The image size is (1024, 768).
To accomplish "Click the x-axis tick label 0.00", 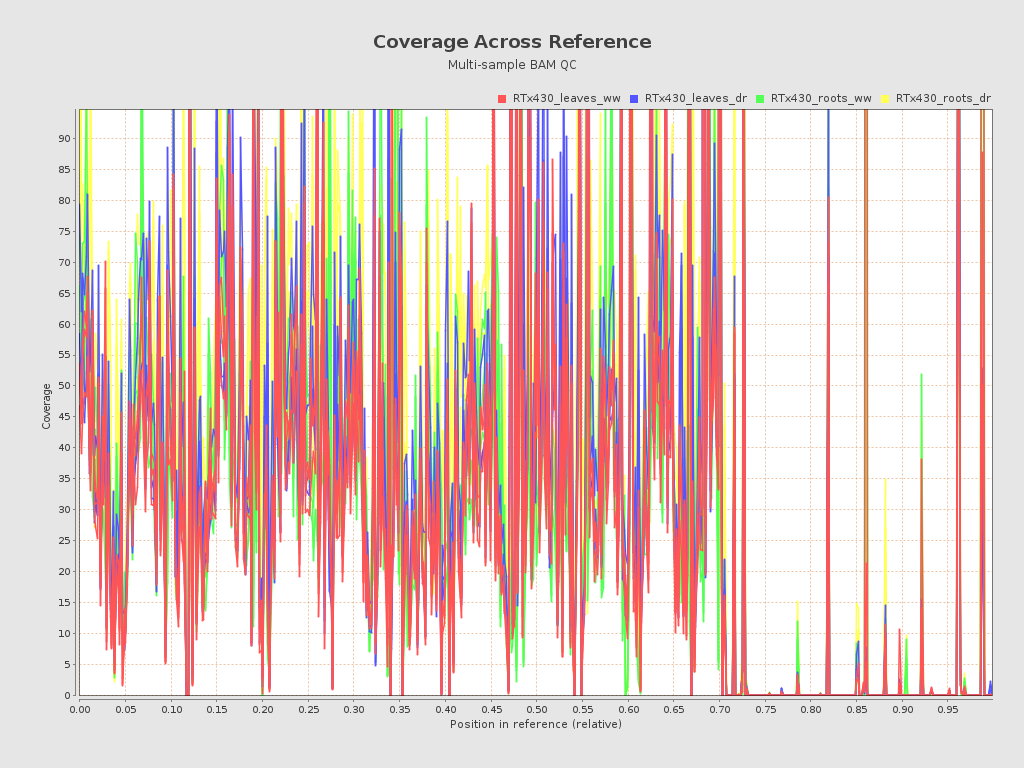I will [x=80, y=710].
